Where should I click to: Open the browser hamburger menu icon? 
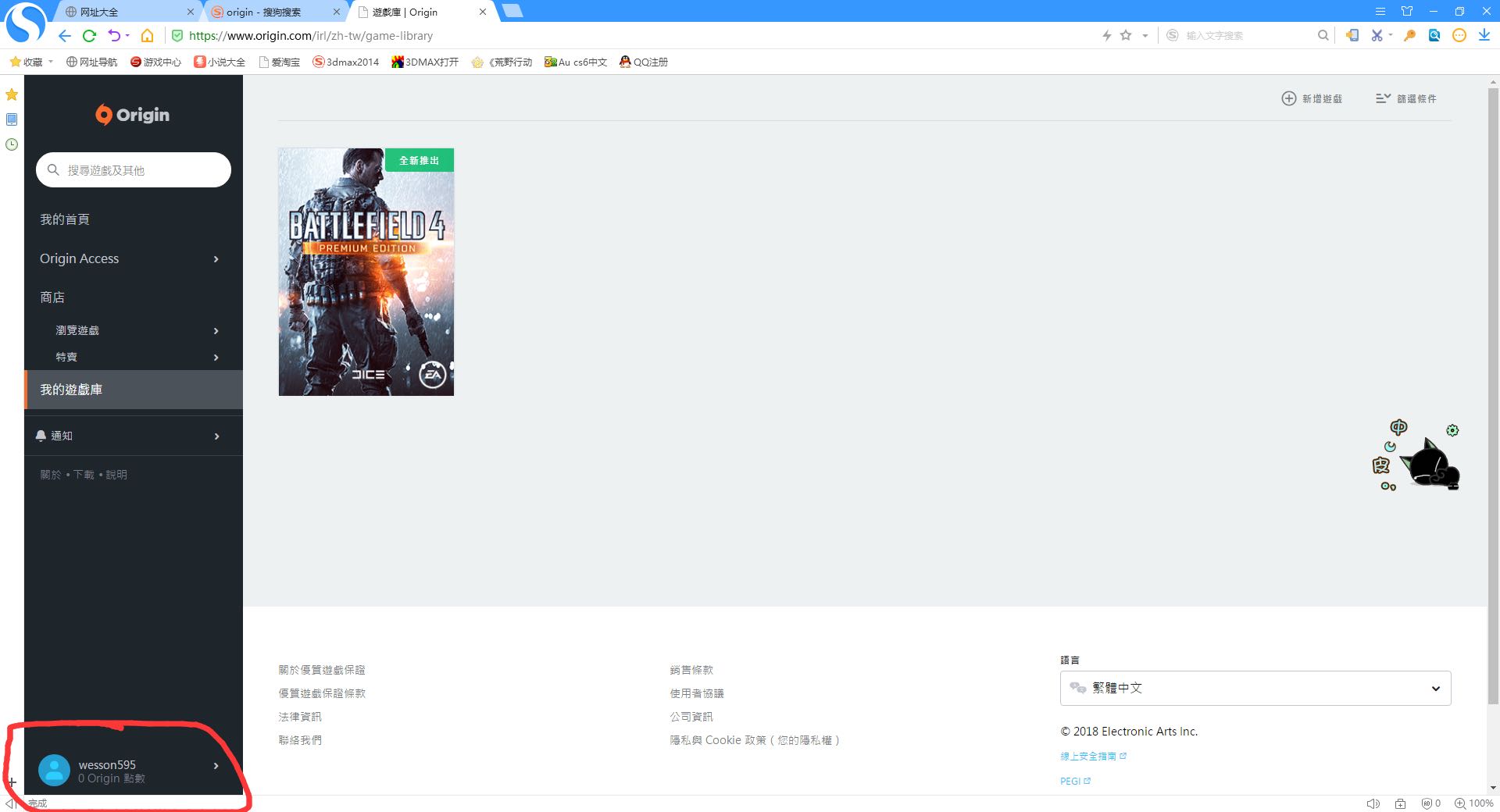click(1380, 11)
